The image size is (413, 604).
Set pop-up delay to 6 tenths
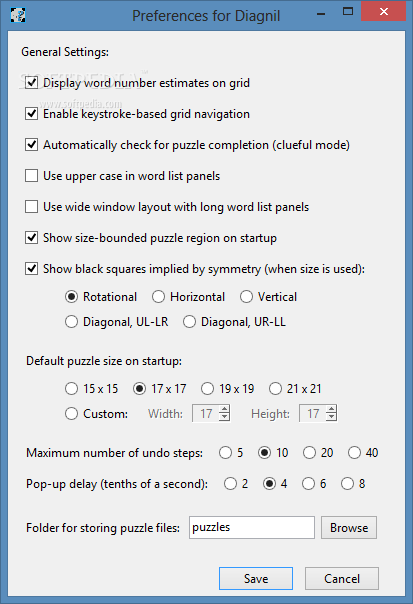click(x=308, y=483)
